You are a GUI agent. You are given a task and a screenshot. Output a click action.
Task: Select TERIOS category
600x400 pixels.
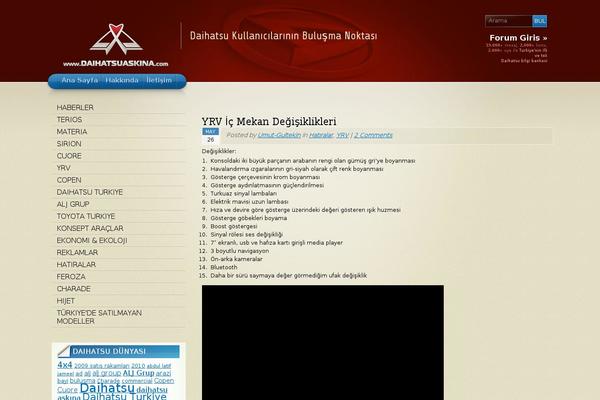tap(69, 119)
